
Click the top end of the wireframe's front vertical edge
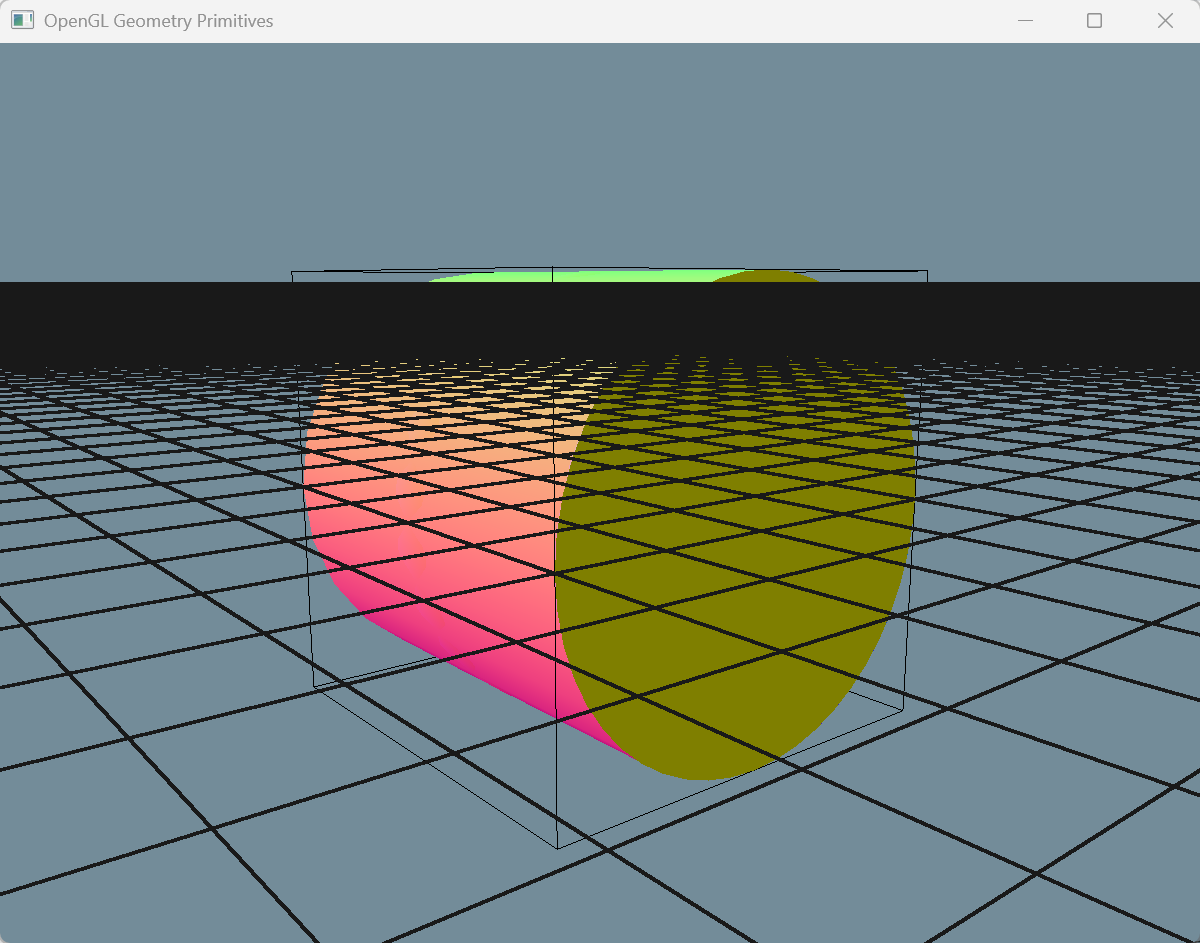click(x=553, y=268)
